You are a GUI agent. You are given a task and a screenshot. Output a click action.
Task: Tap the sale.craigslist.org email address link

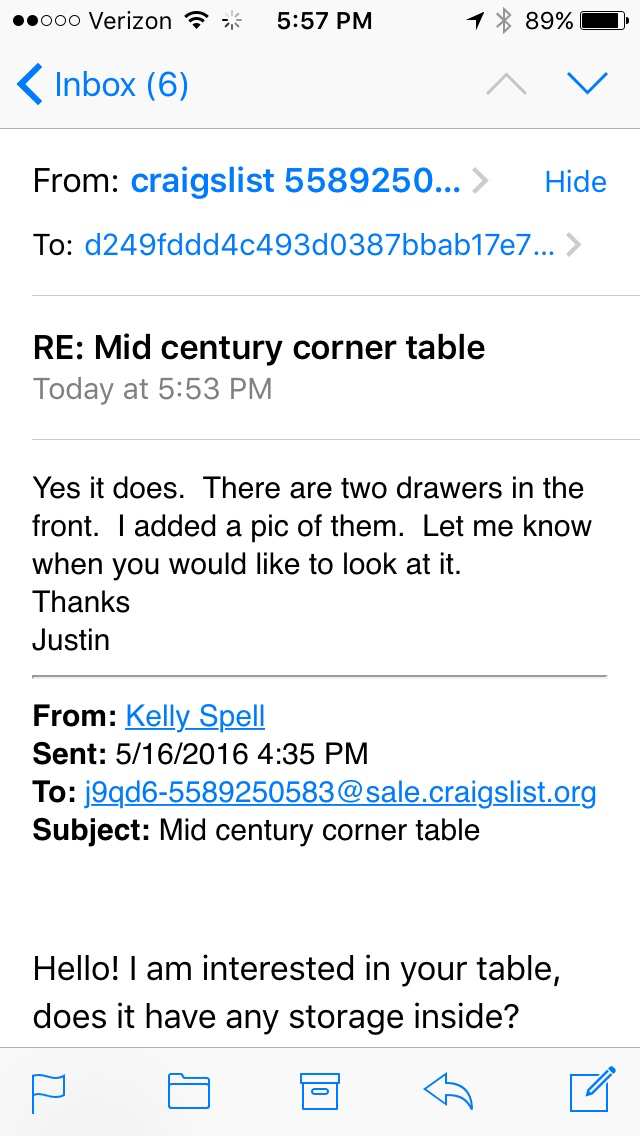tap(341, 793)
